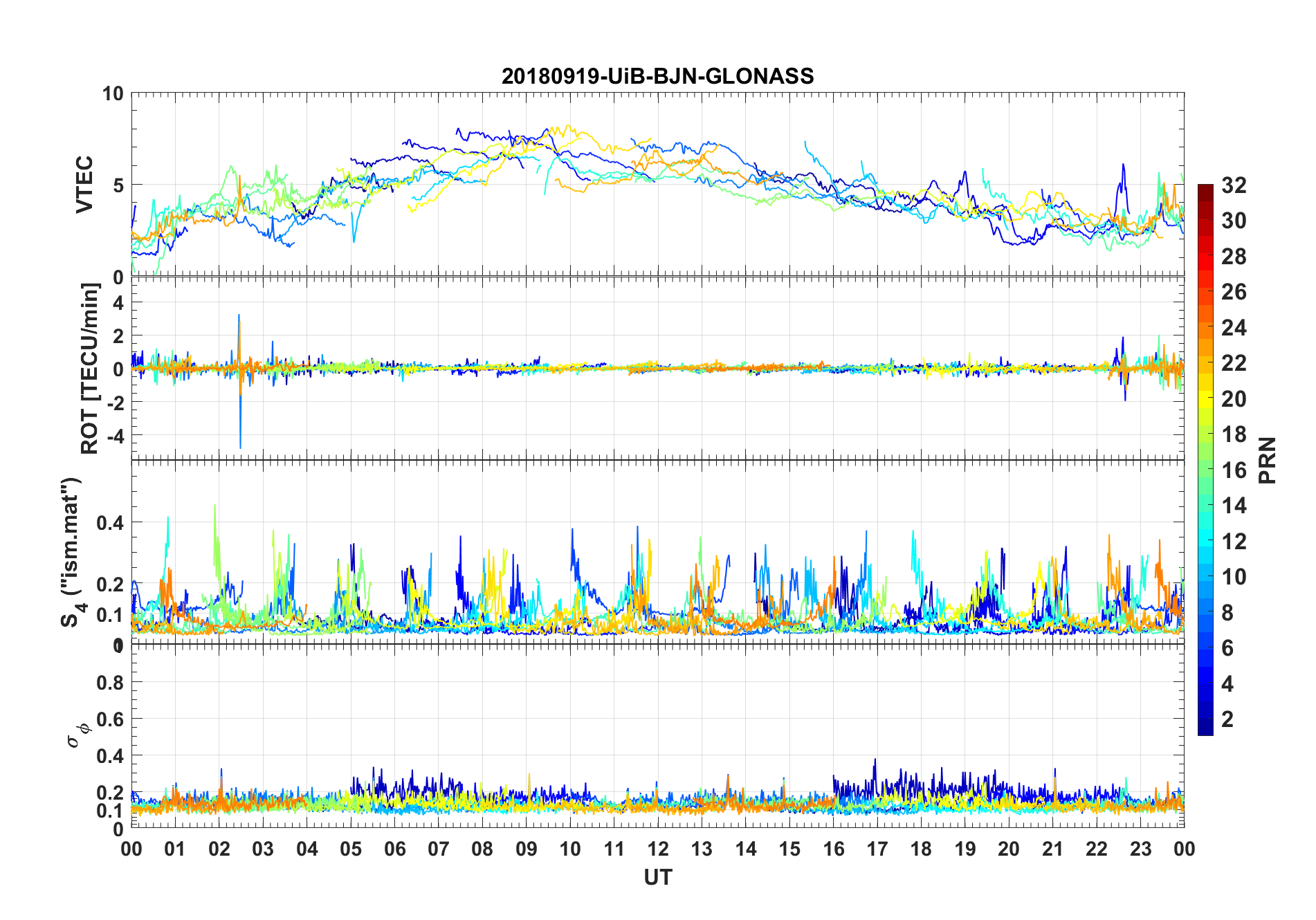
Task: Click UT axis tick label "05"
Action: click(351, 849)
